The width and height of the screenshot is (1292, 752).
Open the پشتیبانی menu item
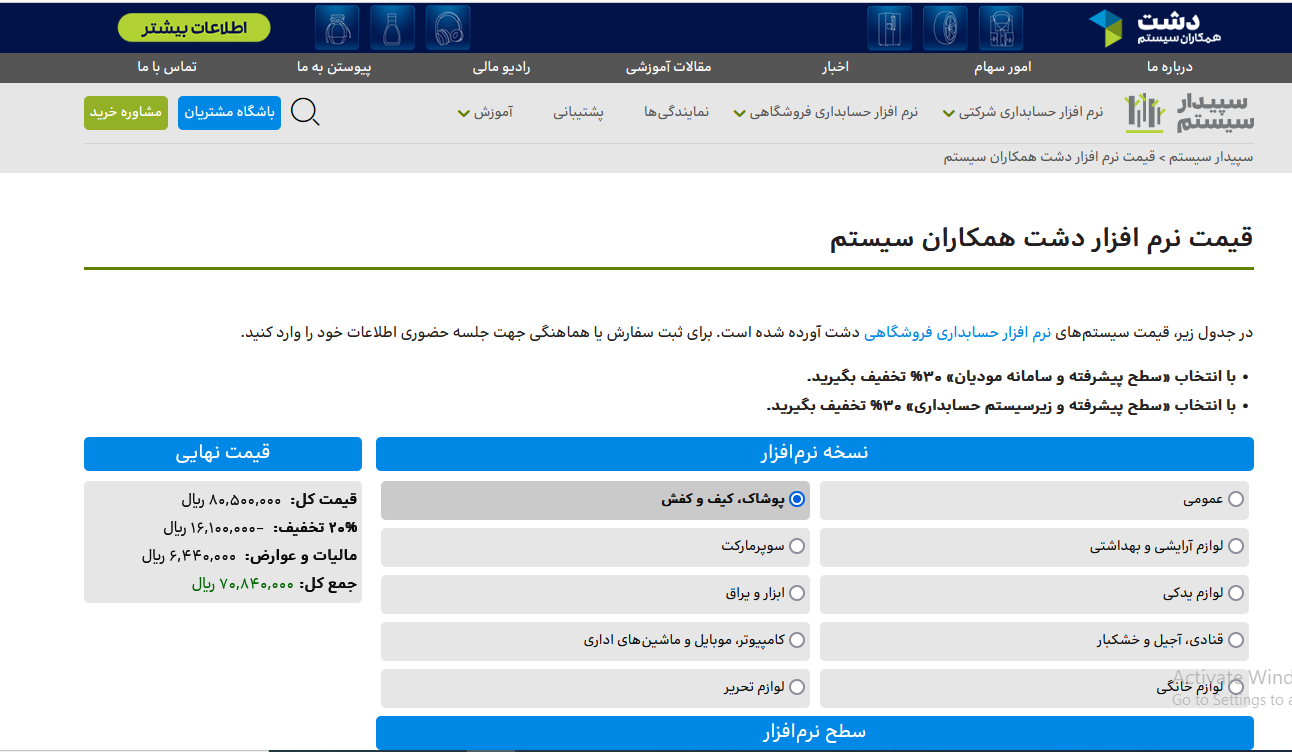pyautogui.click(x=579, y=112)
